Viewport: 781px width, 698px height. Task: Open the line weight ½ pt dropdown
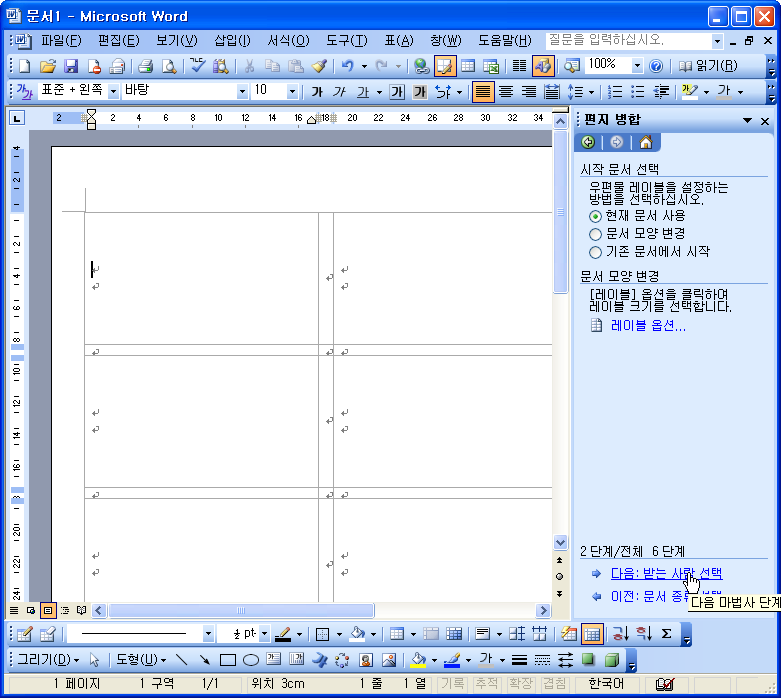tap(264, 634)
